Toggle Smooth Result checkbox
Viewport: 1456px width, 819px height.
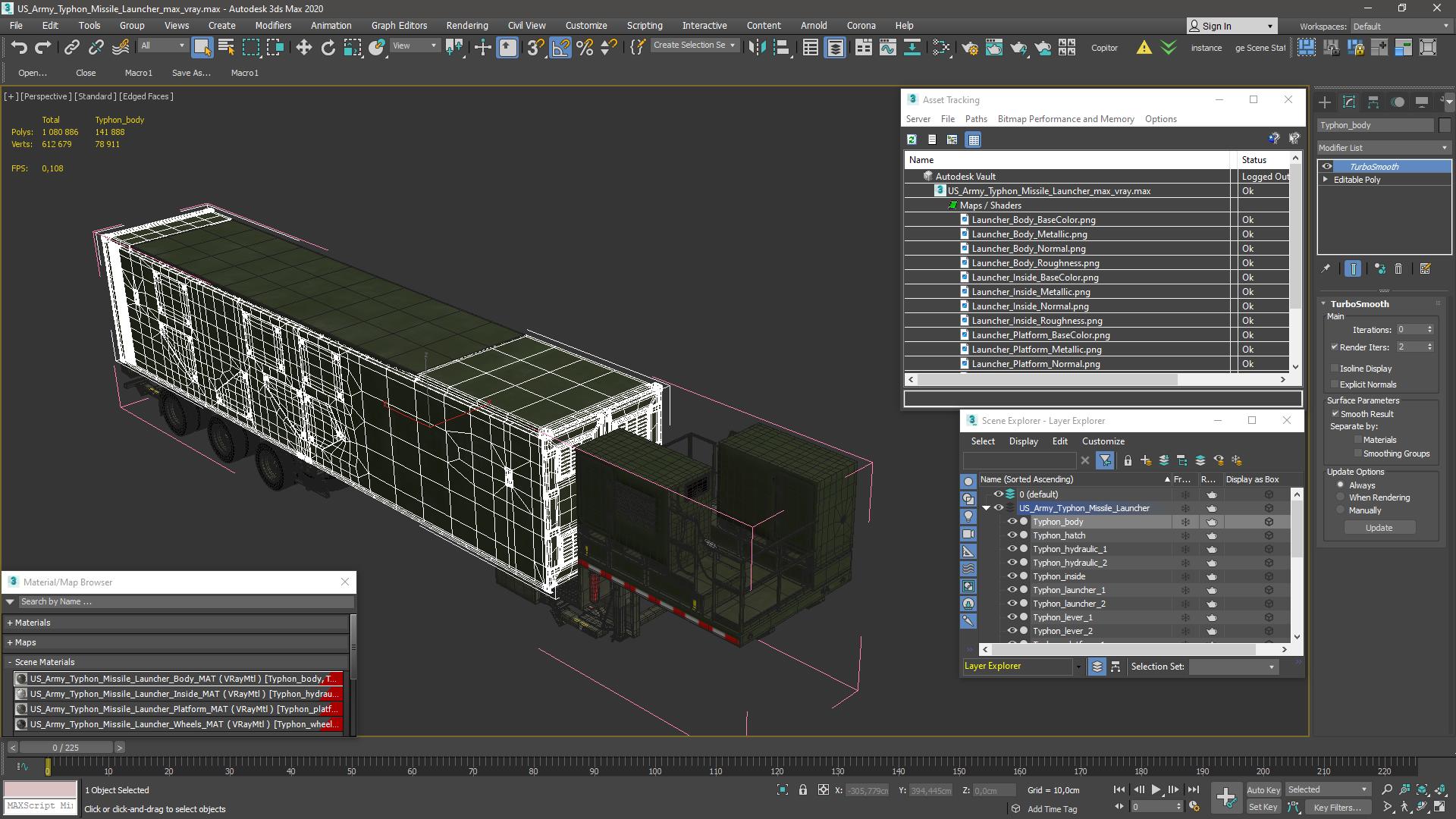point(1335,414)
